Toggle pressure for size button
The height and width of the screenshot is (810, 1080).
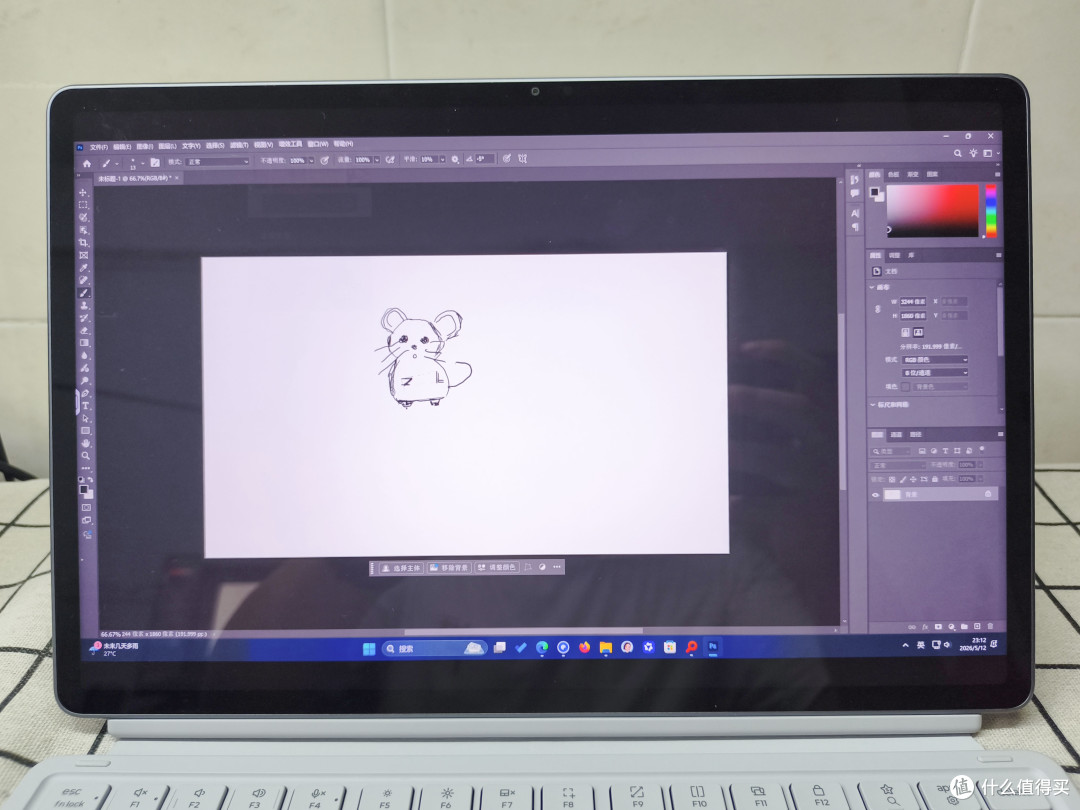(506, 158)
